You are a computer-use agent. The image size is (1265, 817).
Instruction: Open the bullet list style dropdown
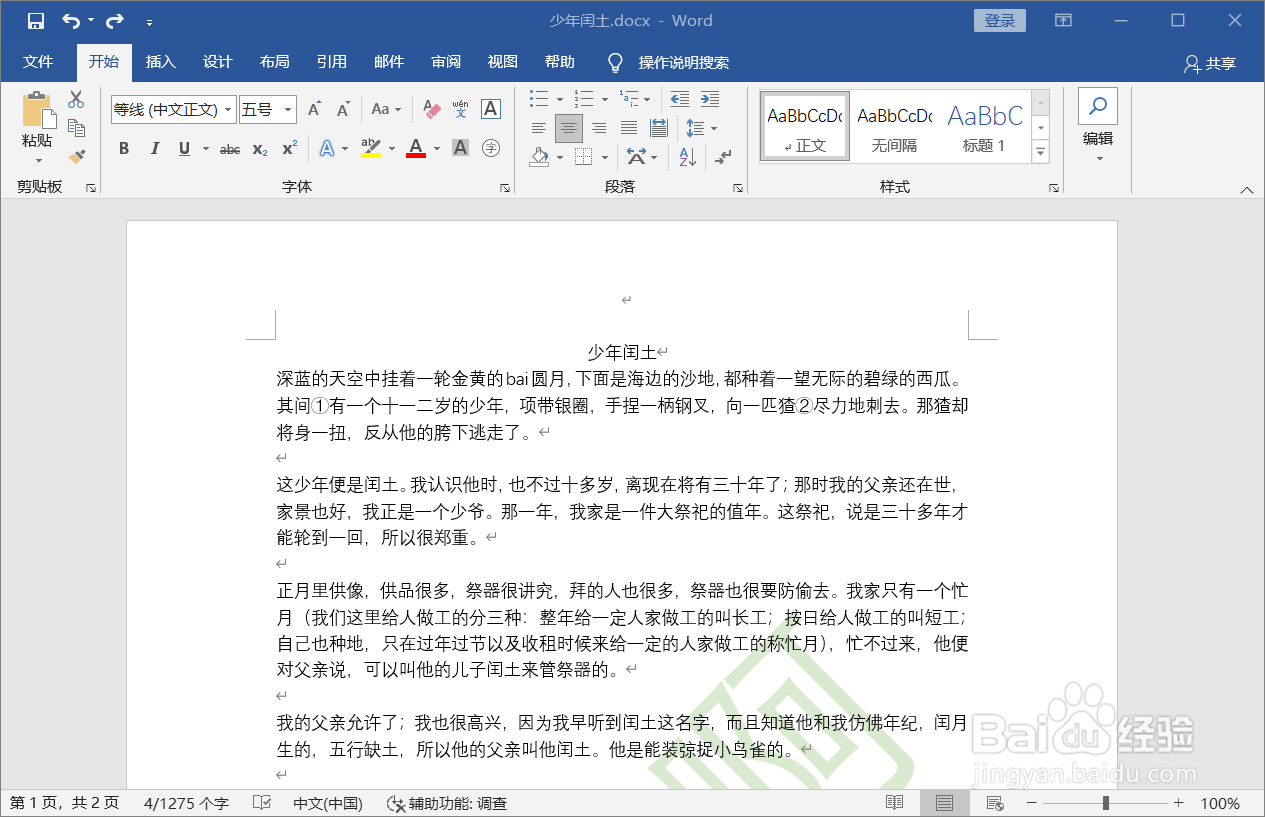[x=560, y=99]
